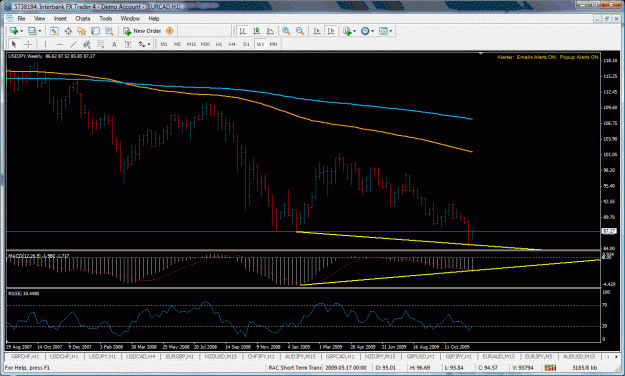
Task: Select the crosshair tool
Action: 28,44
